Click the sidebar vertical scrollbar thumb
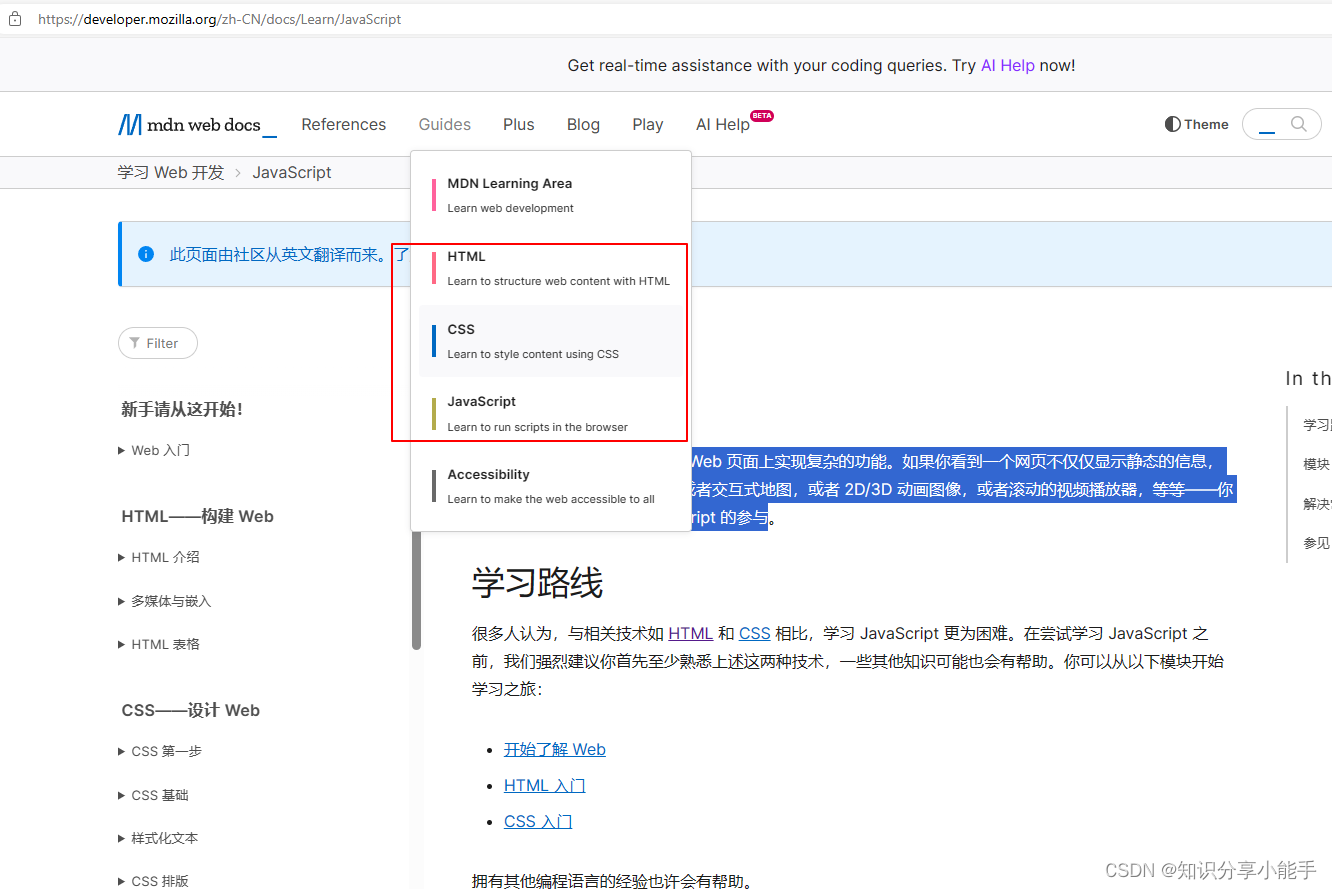Image resolution: width=1332 pixels, height=889 pixels. pos(416,590)
